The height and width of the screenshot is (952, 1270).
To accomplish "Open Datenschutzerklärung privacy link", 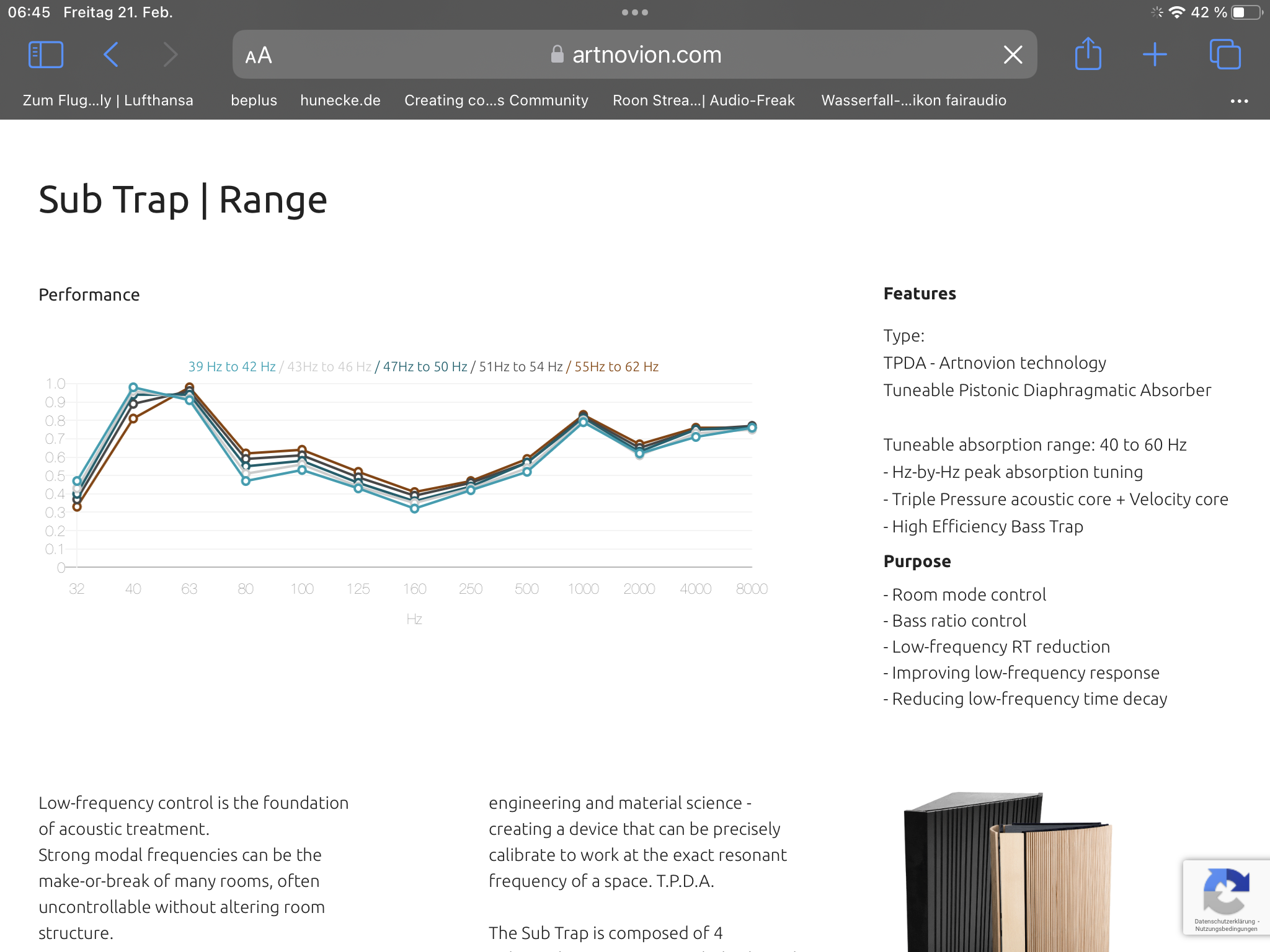I will pyautogui.click(x=1224, y=922).
